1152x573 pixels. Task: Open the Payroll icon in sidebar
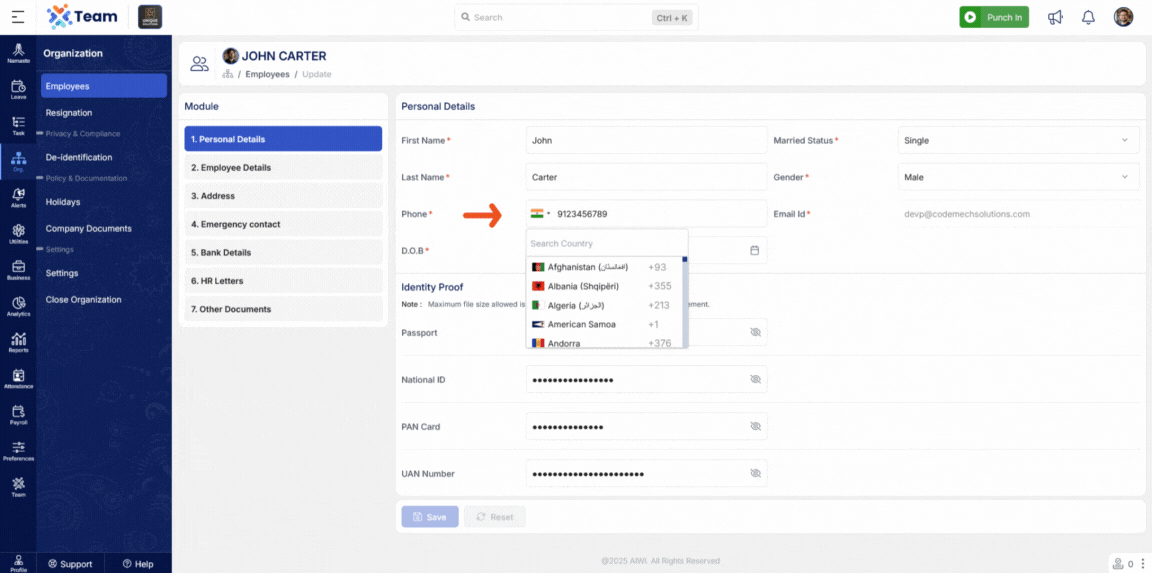click(18, 414)
